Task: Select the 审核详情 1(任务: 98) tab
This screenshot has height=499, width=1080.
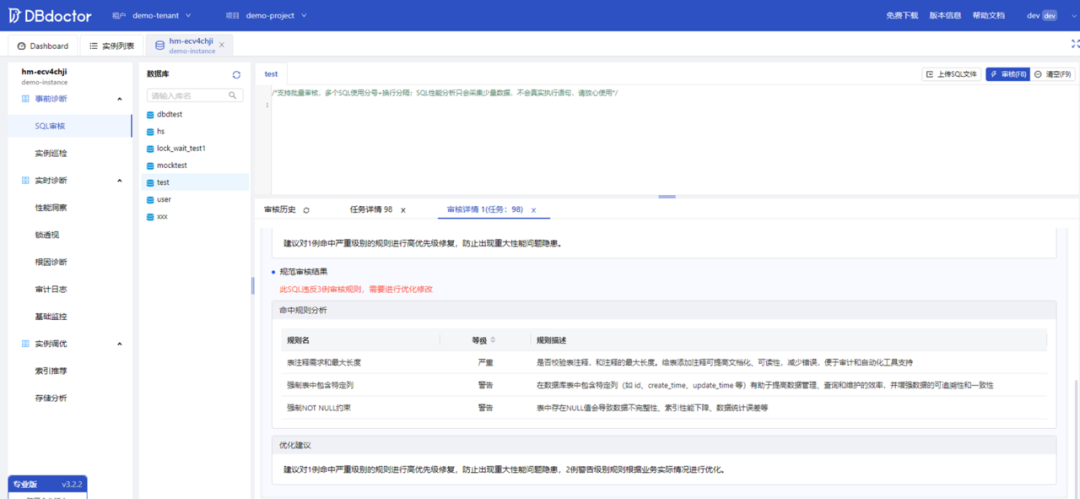Action: click(485, 210)
